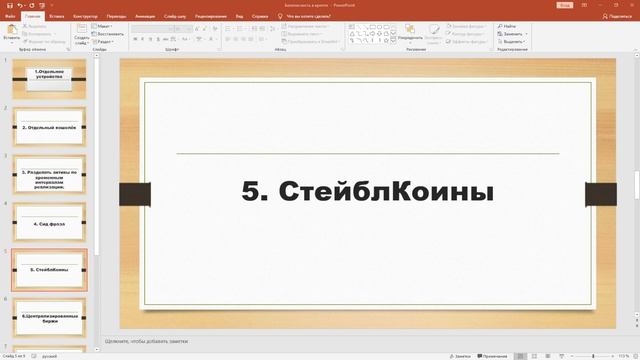Open the Анимация tab

[145, 16]
